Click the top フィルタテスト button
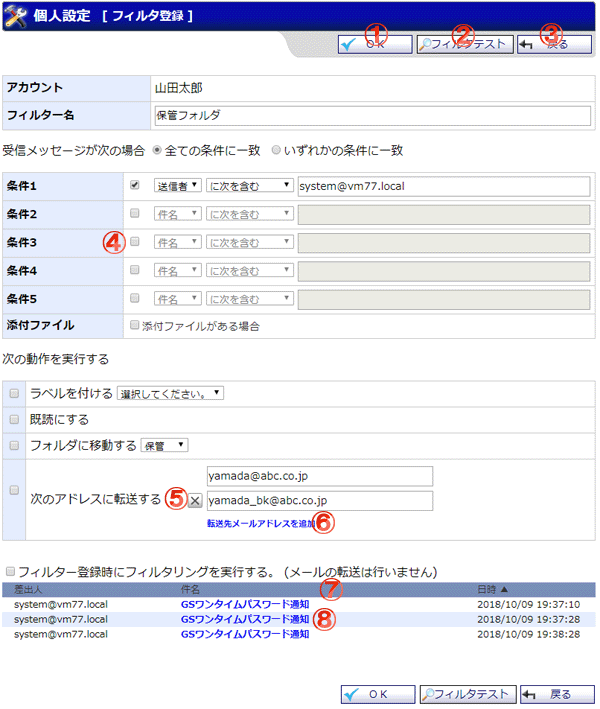 pos(465,44)
